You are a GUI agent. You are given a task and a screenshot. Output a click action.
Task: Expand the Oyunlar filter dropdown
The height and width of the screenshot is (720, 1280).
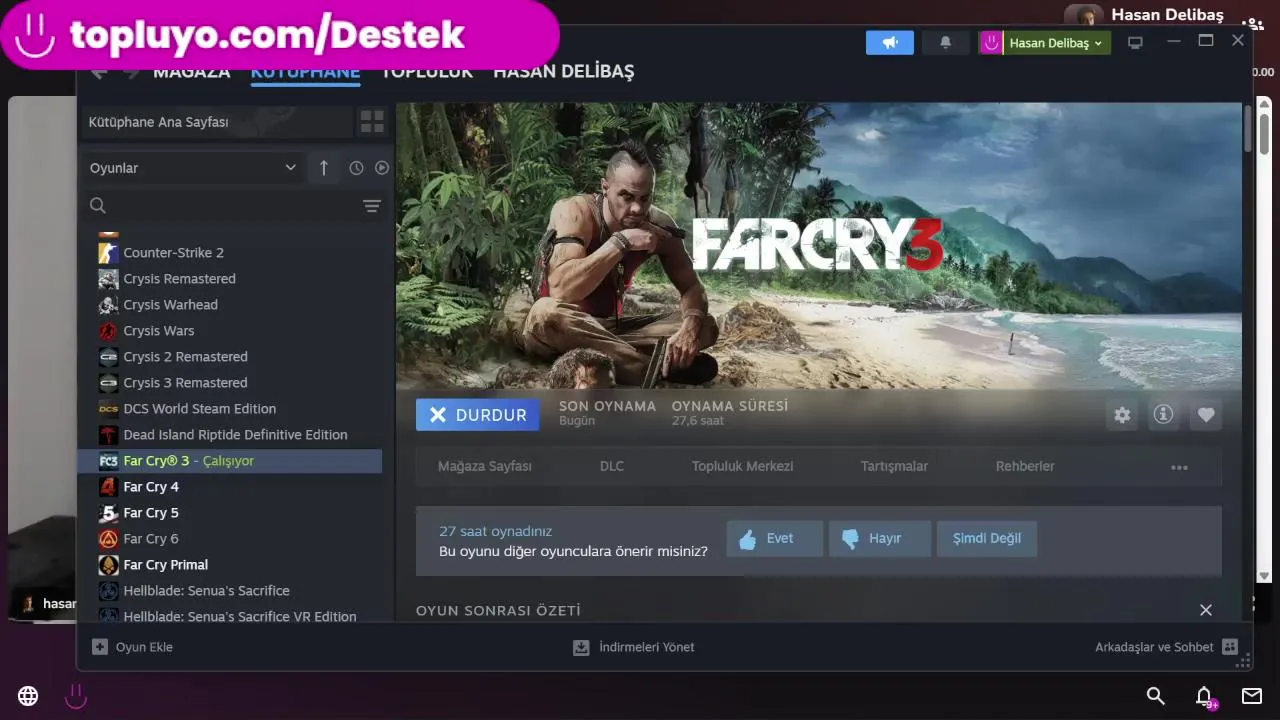click(193, 168)
